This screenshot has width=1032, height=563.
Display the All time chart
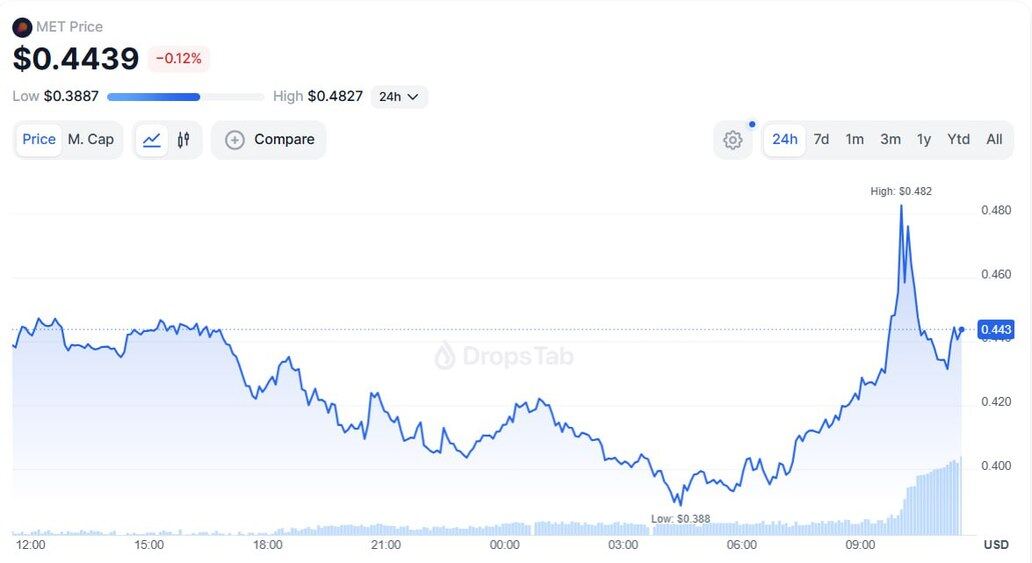coord(994,140)
